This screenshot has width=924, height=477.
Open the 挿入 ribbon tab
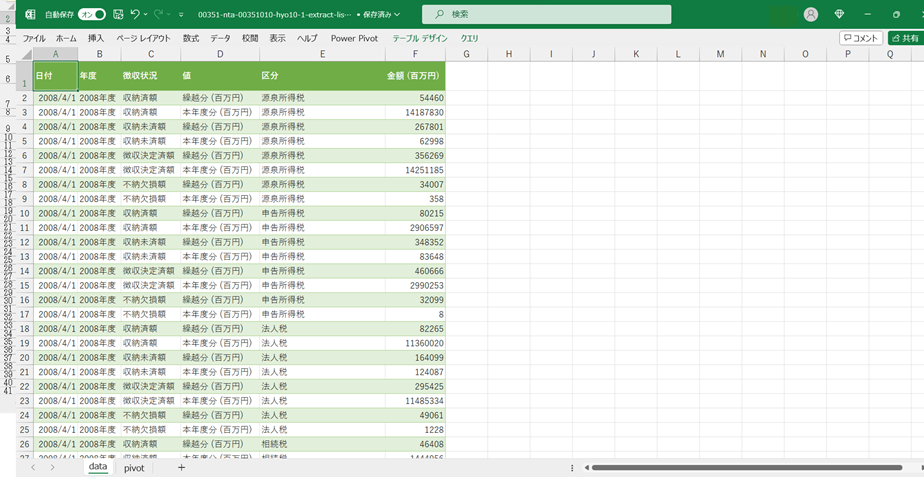tap(96, 38)
